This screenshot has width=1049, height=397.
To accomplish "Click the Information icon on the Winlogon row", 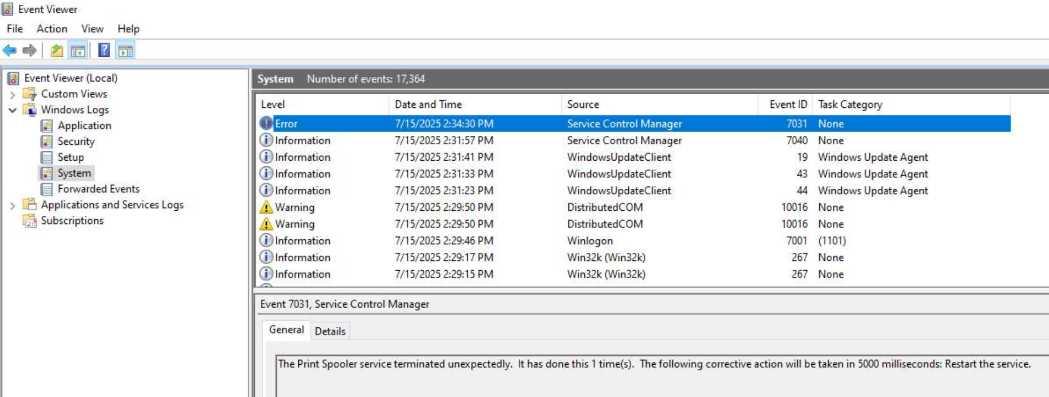I will point(266,241).
